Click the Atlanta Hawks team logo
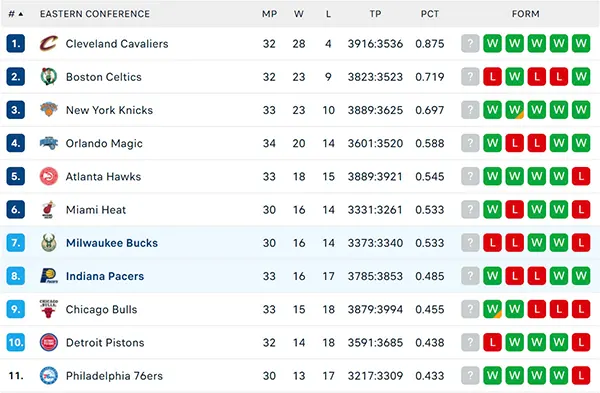Image resolution: width=600 pixels, height=393 pixels. [x=49, y=176]
